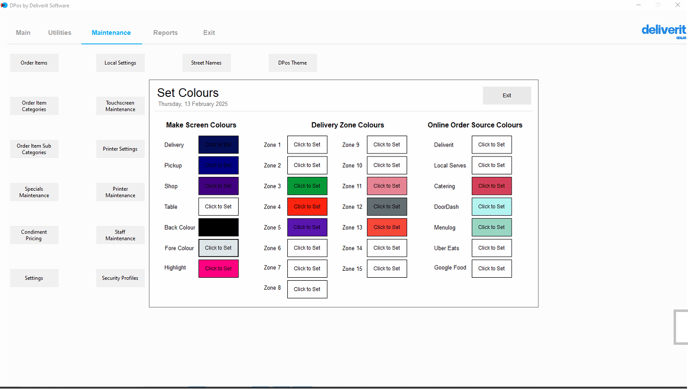Viewport: 688px width, 389px height.
Task: Open Staff Maintenance
Action: pos(120,235)
